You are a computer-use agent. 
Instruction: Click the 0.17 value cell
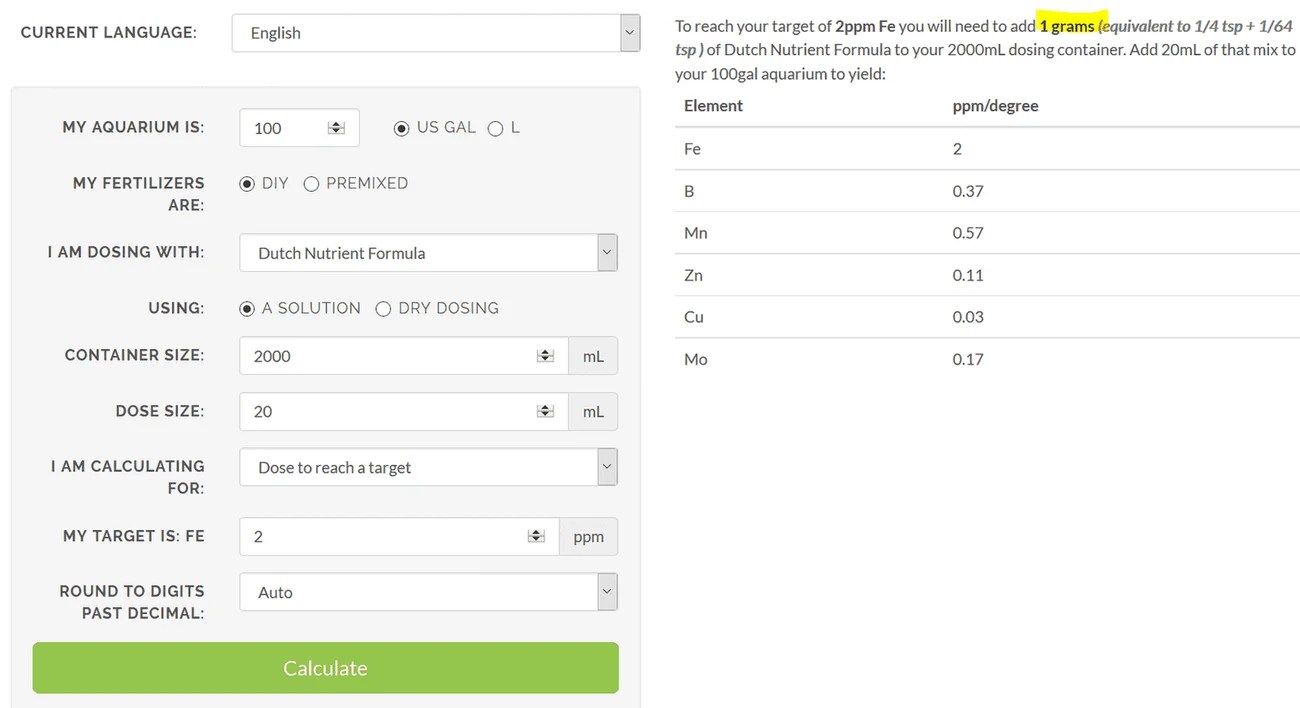tap(968, 359)
